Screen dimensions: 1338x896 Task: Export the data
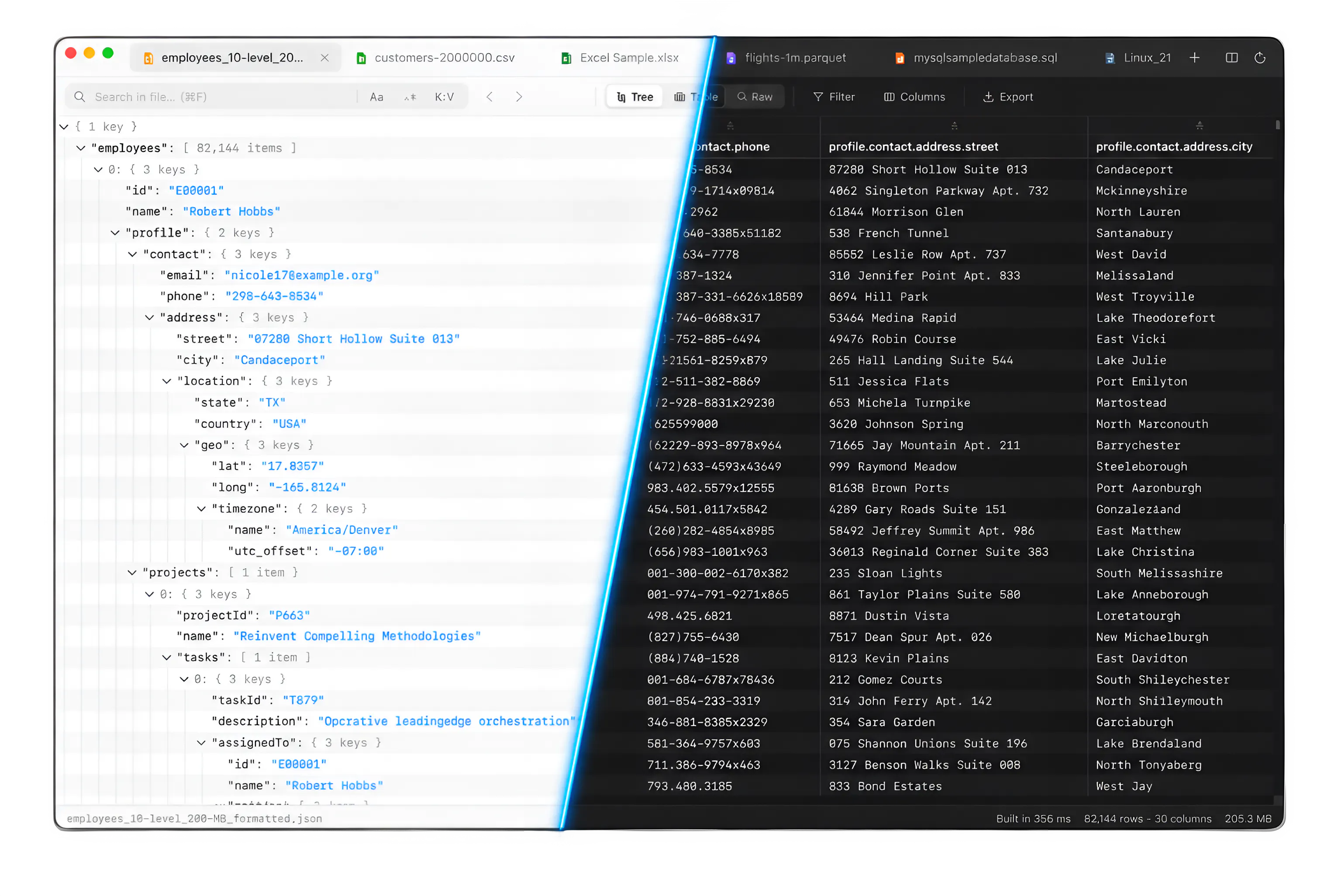point(1008,97)
